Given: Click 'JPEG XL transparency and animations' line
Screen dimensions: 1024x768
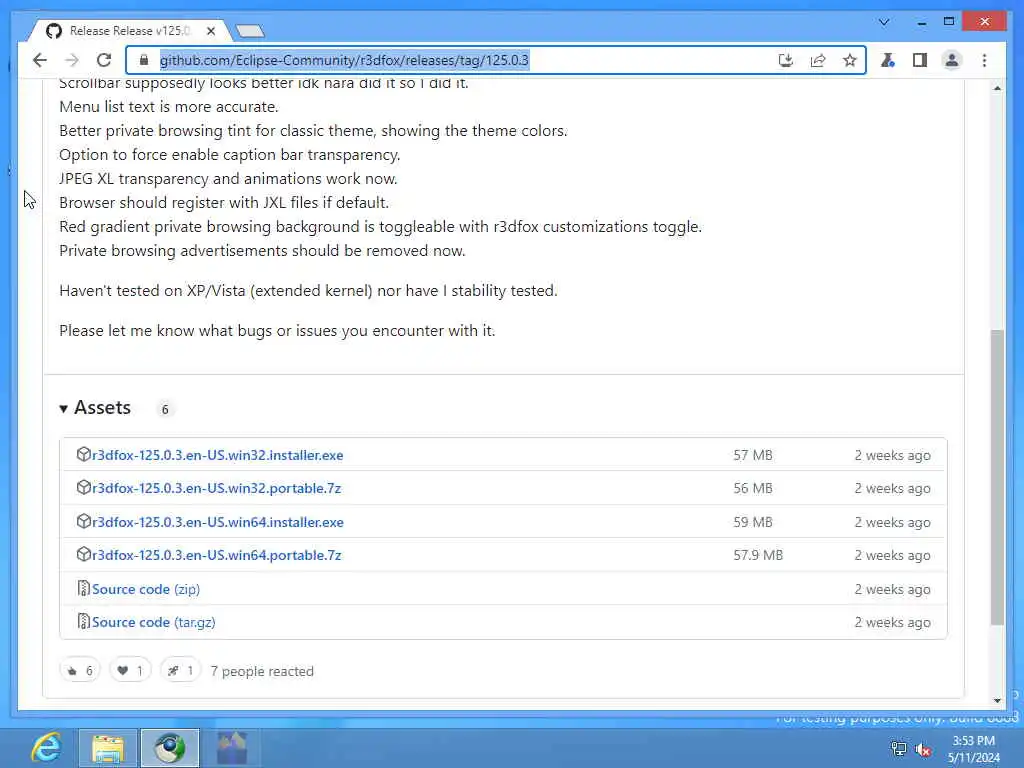Looking at the screenshot, I should coord(228,178).
